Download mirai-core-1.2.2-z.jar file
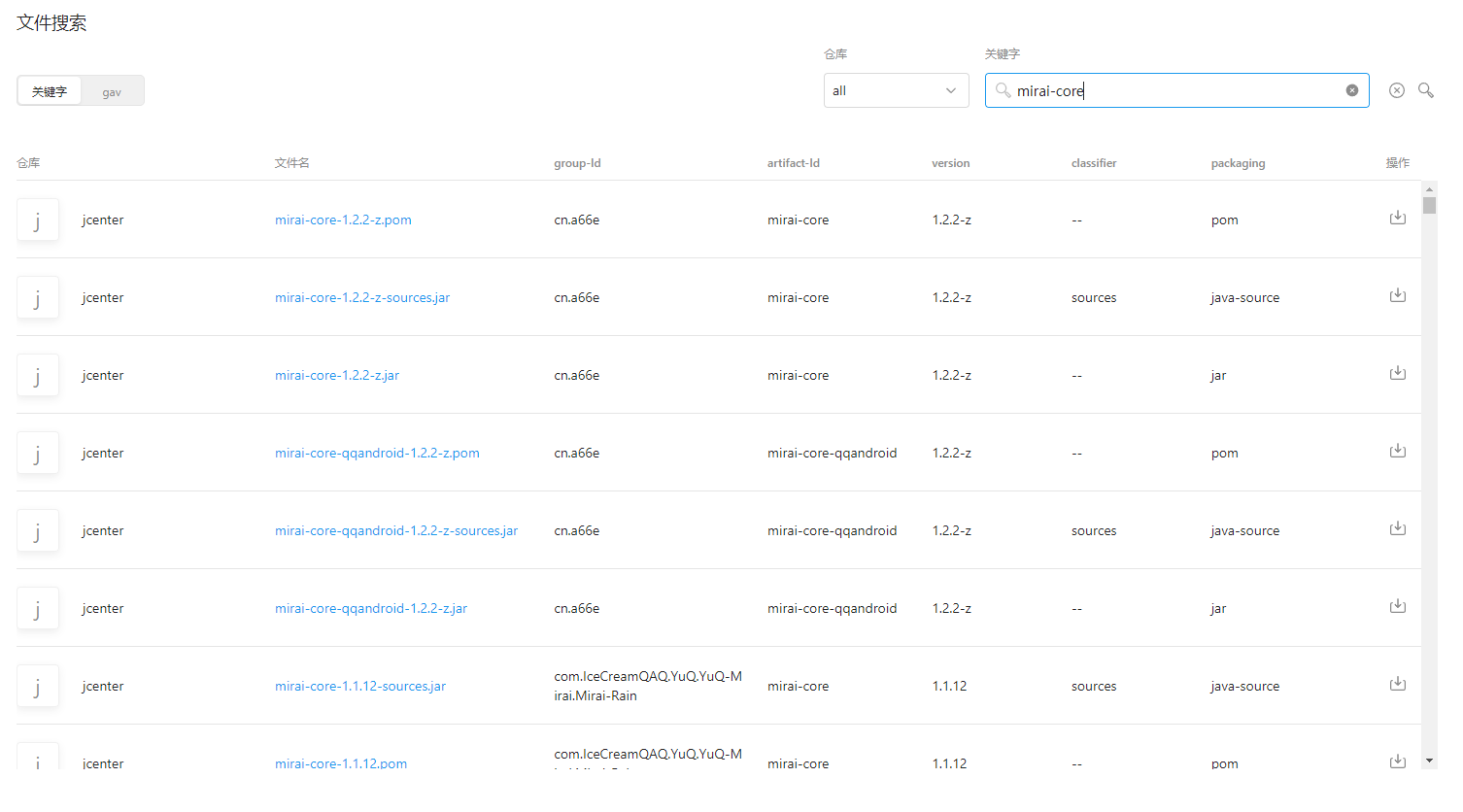 (x=1397, y=373)
